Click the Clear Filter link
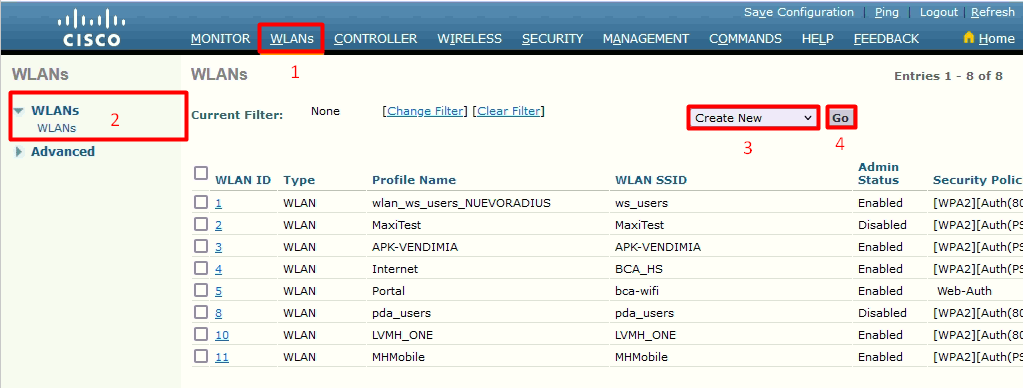Viewport: 1023px width, 388px height. (508, 111)
